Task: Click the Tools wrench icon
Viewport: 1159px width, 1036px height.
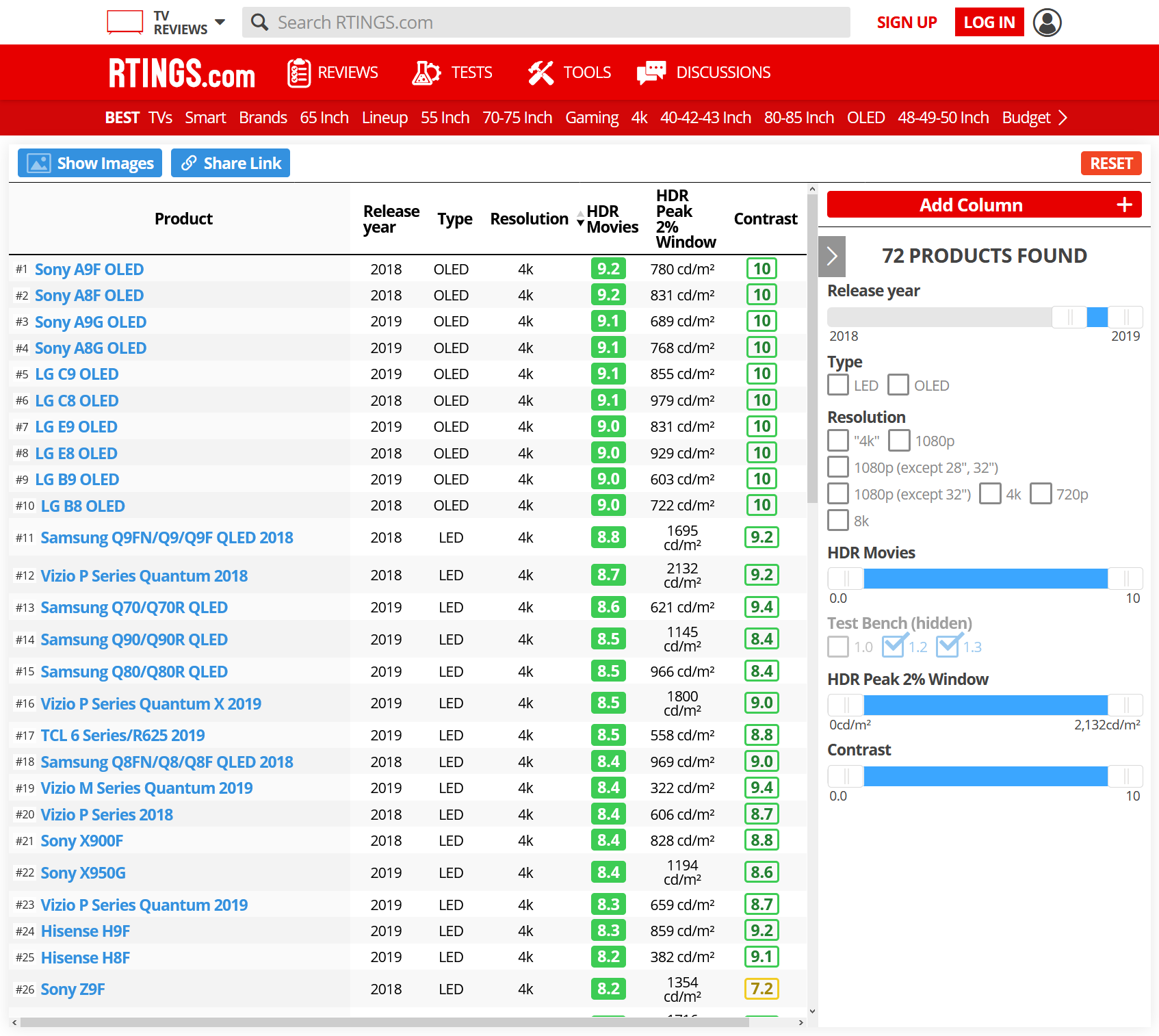Action: click(541, 73)
